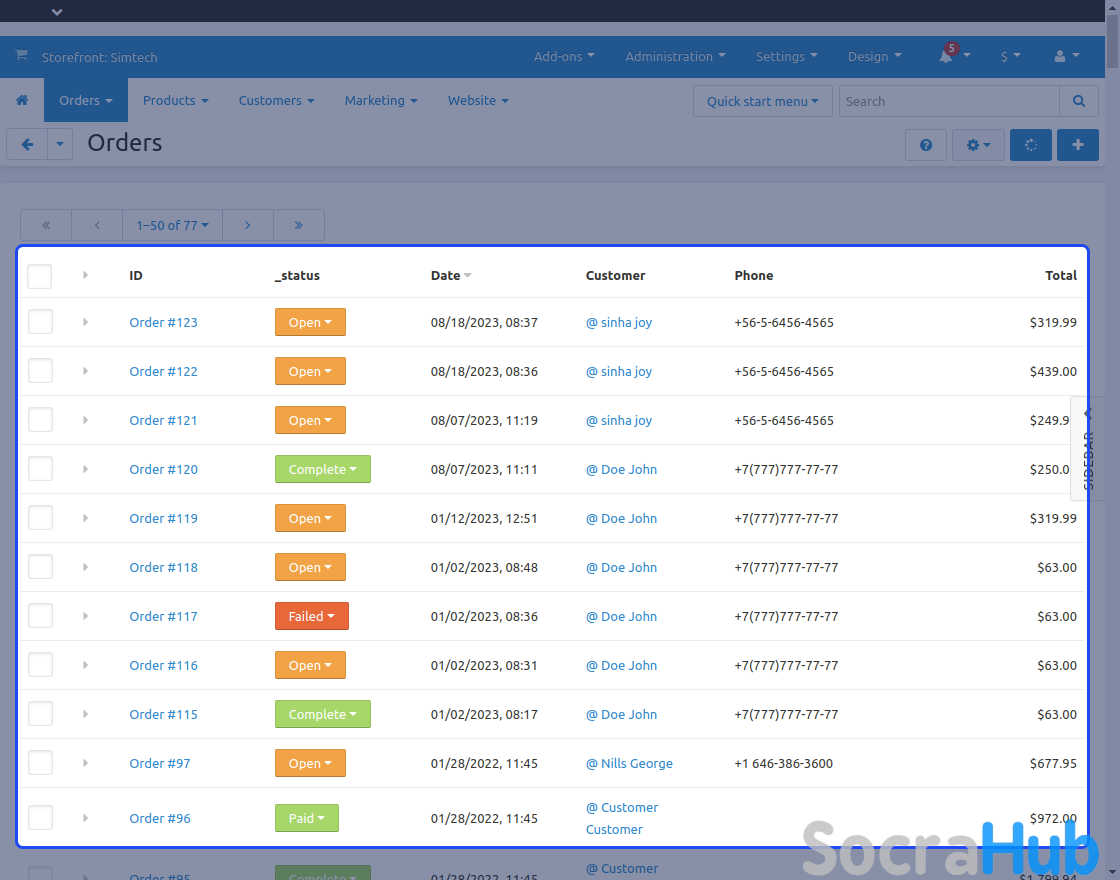
Task: Open Order #115 link
Action: pyautogui.click(x=163, y=714)
